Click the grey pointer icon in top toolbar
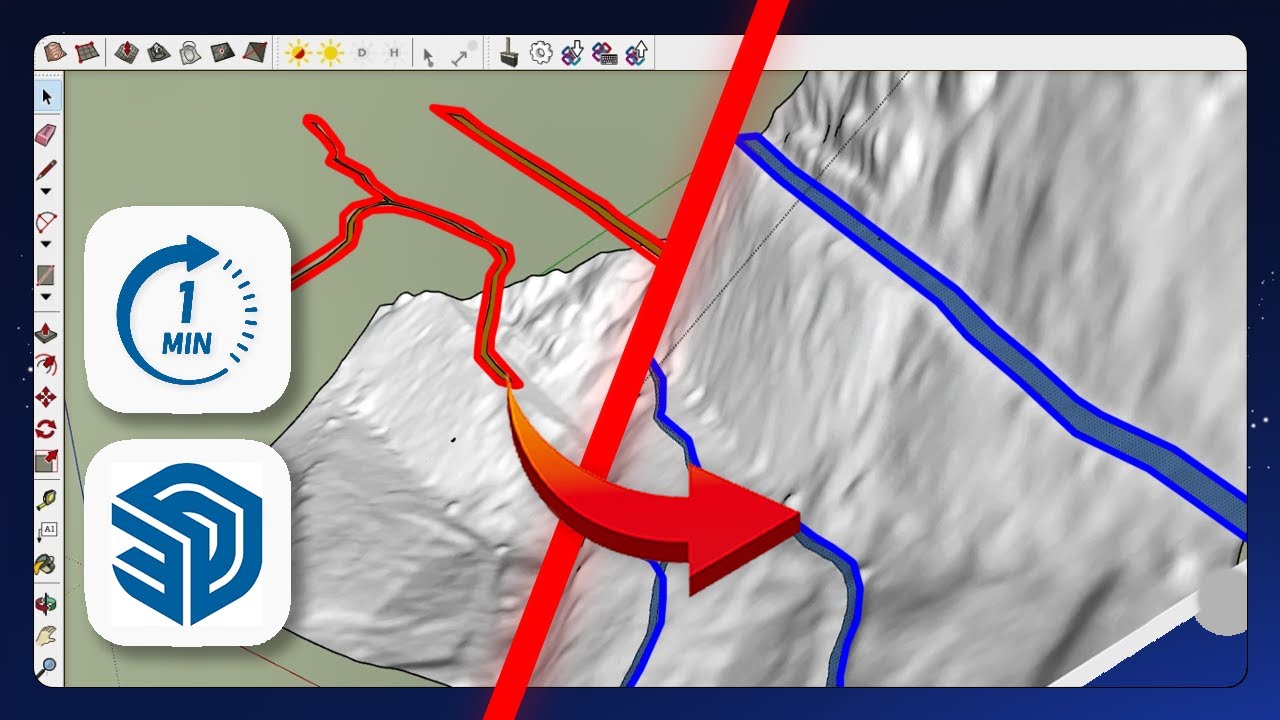 tap(428, 56)
